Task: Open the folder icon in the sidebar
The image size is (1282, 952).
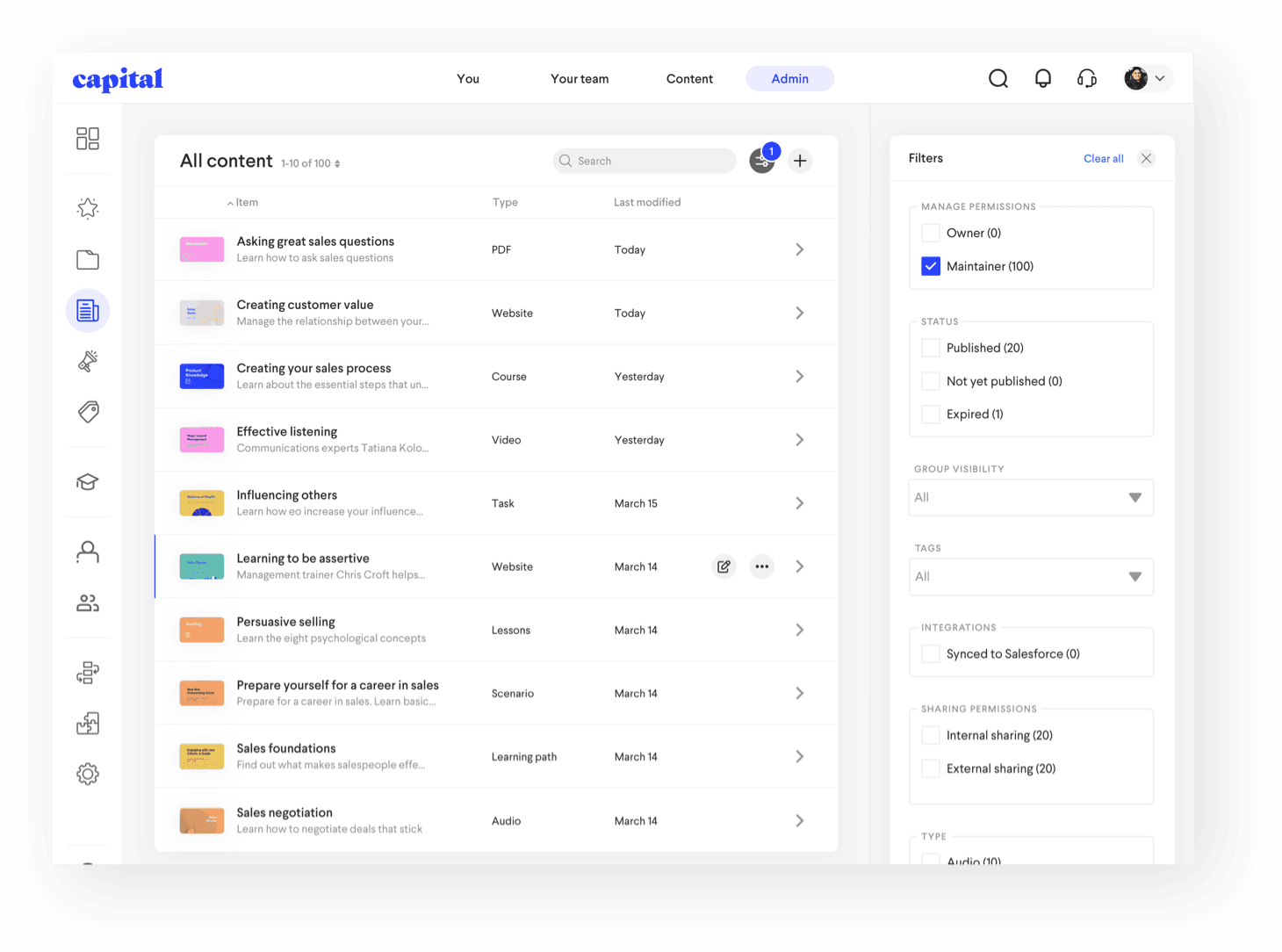Action: tap(88, 259)
